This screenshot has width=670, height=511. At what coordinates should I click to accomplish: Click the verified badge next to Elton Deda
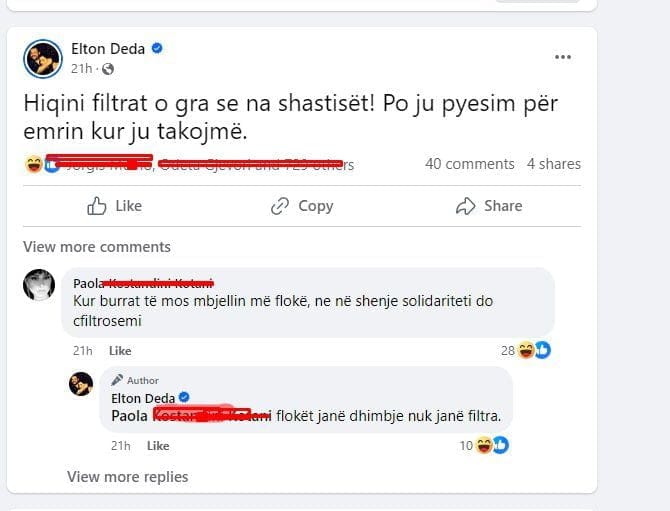point(157,48)
